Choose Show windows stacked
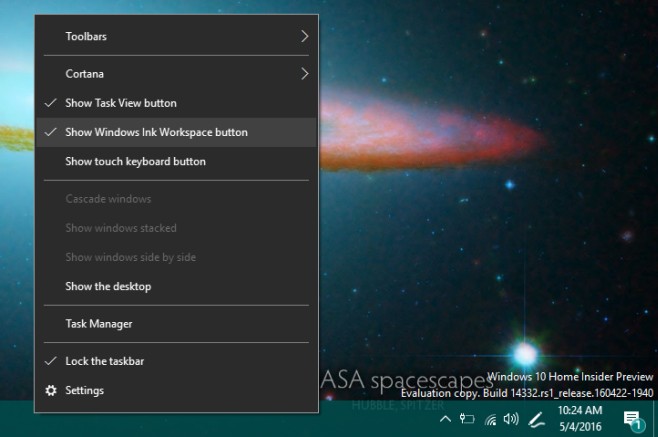The width and height of the screenshot is (658, 437). (x=176, y=228)
